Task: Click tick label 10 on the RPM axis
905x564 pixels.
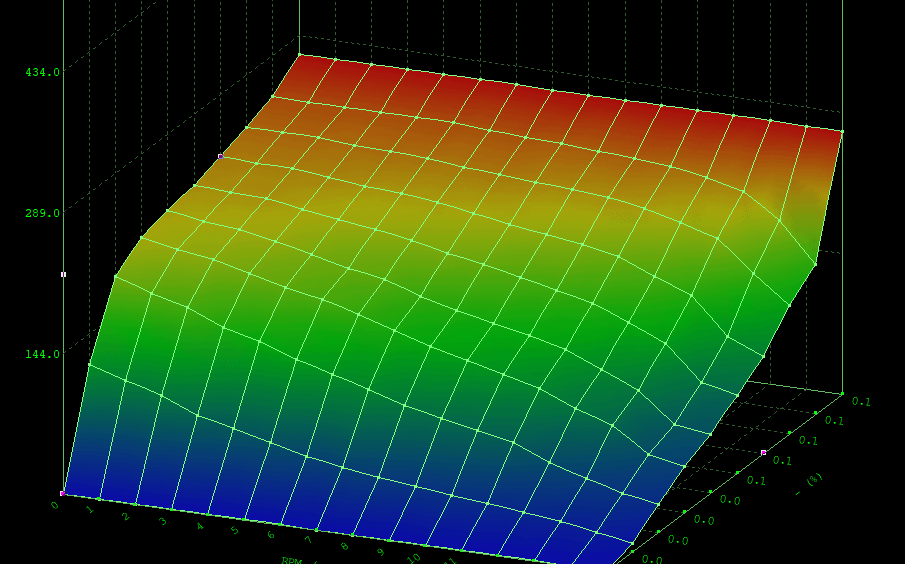Action: [x=413, y=557]
